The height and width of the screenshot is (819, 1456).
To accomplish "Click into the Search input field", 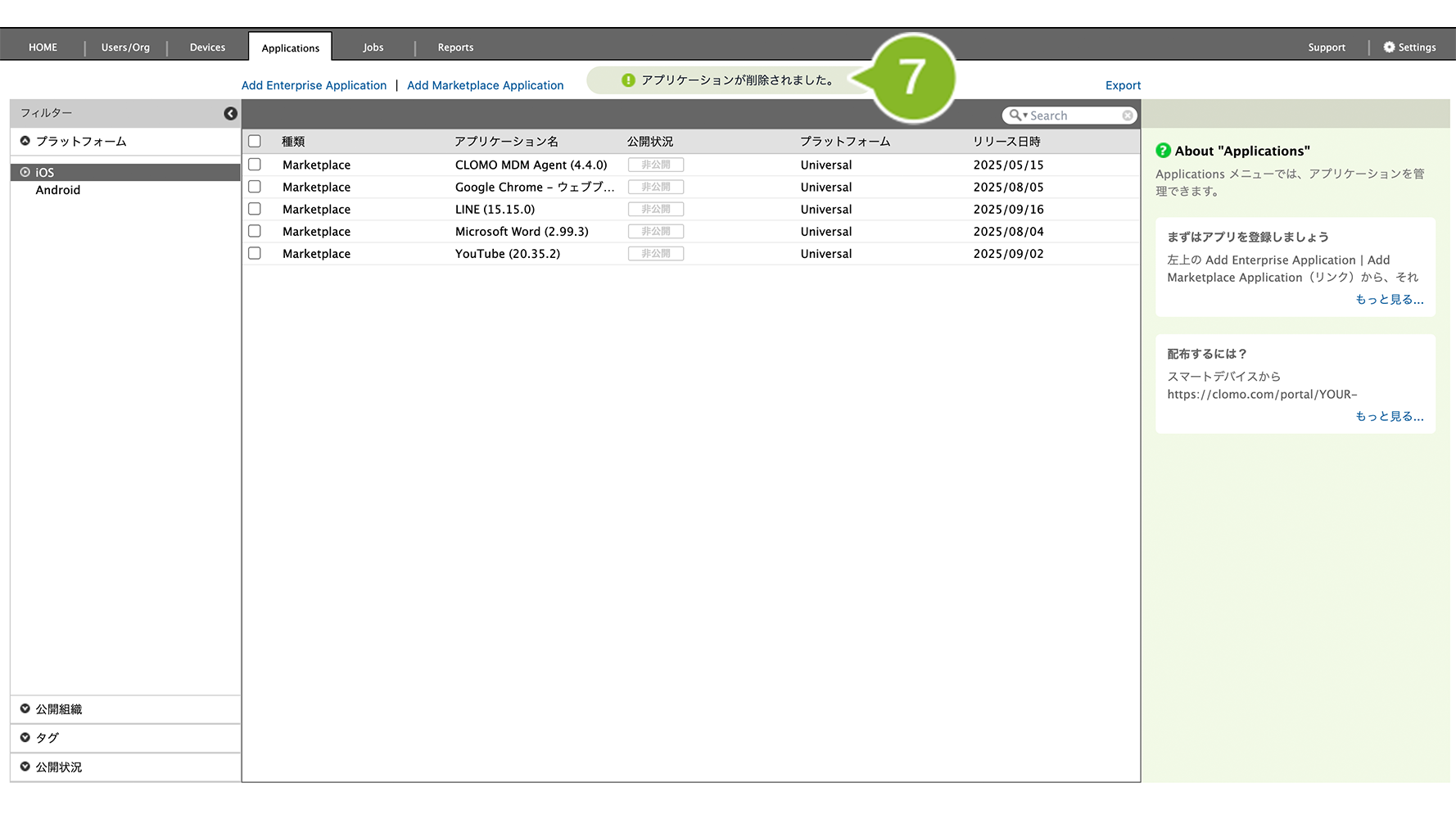I will click(x=1073, y=115).
